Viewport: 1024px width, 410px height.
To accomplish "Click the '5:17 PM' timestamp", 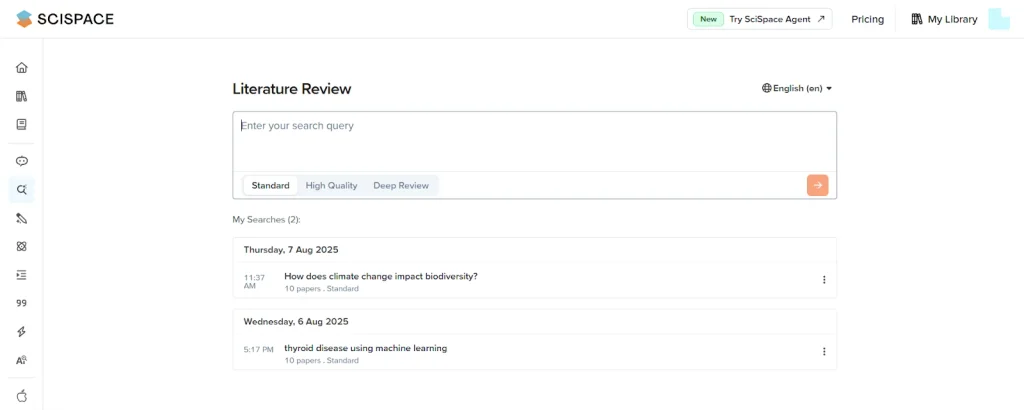I will (x=259, y=349).
